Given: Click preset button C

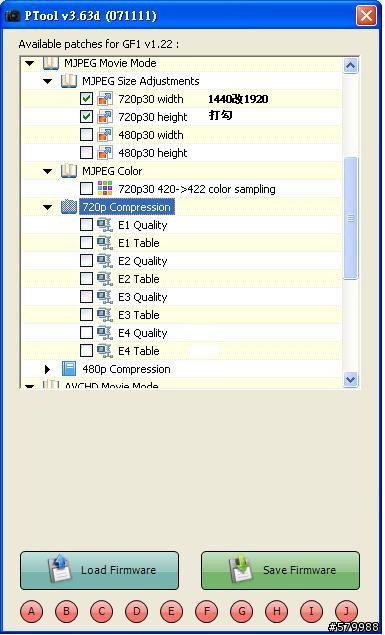Looking at the screenshot, I should [x=102, y=611].
